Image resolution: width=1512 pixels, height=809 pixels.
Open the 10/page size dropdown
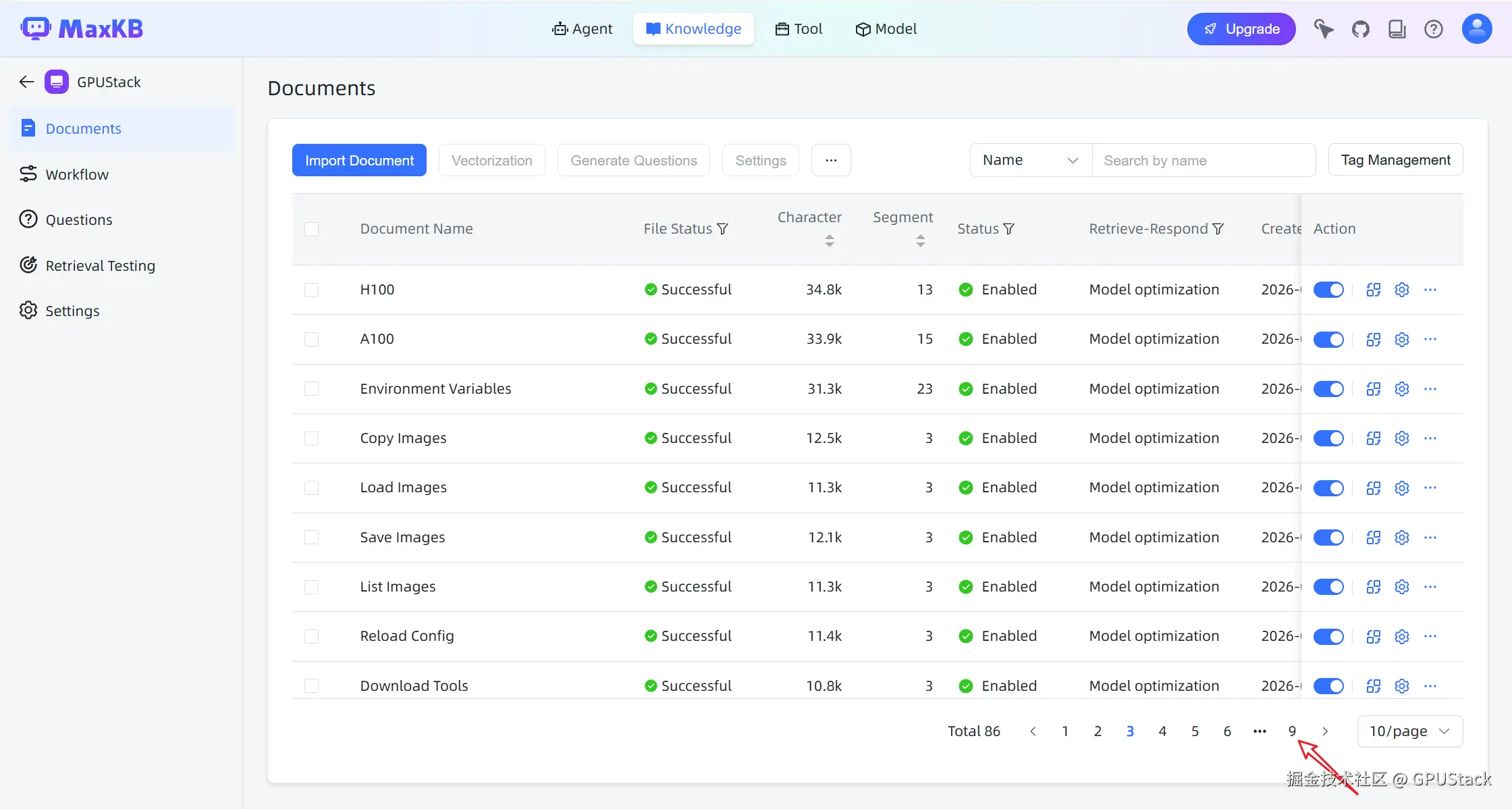click(1409, 731)
